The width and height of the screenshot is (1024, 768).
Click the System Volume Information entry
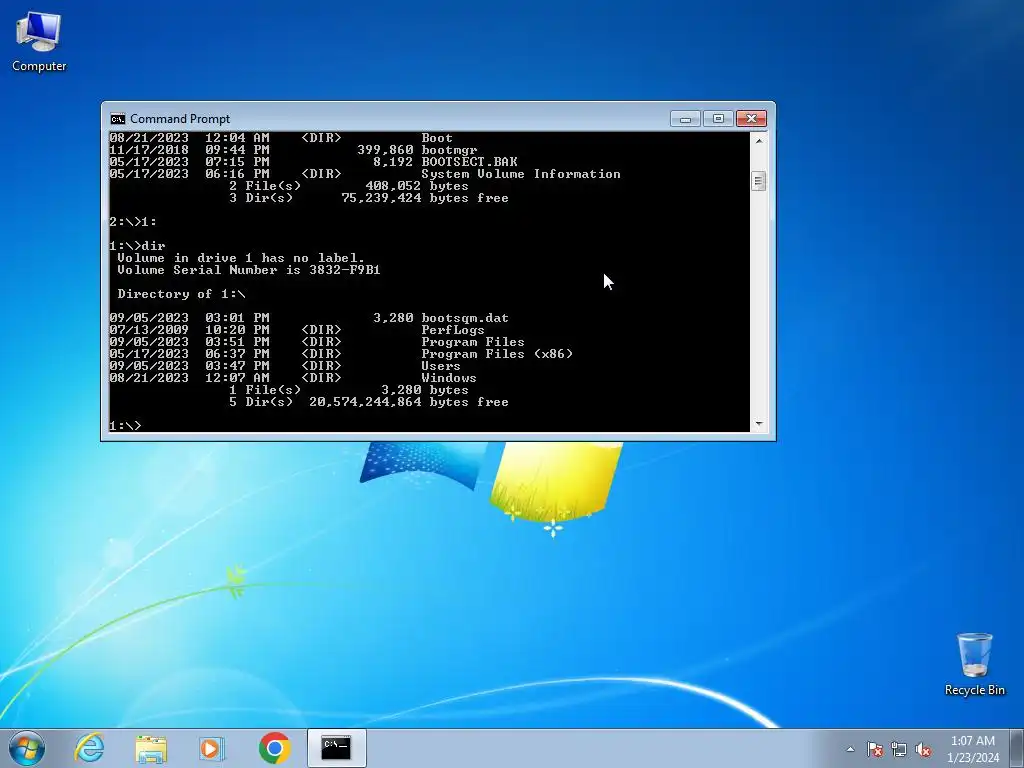click(520, 174)
